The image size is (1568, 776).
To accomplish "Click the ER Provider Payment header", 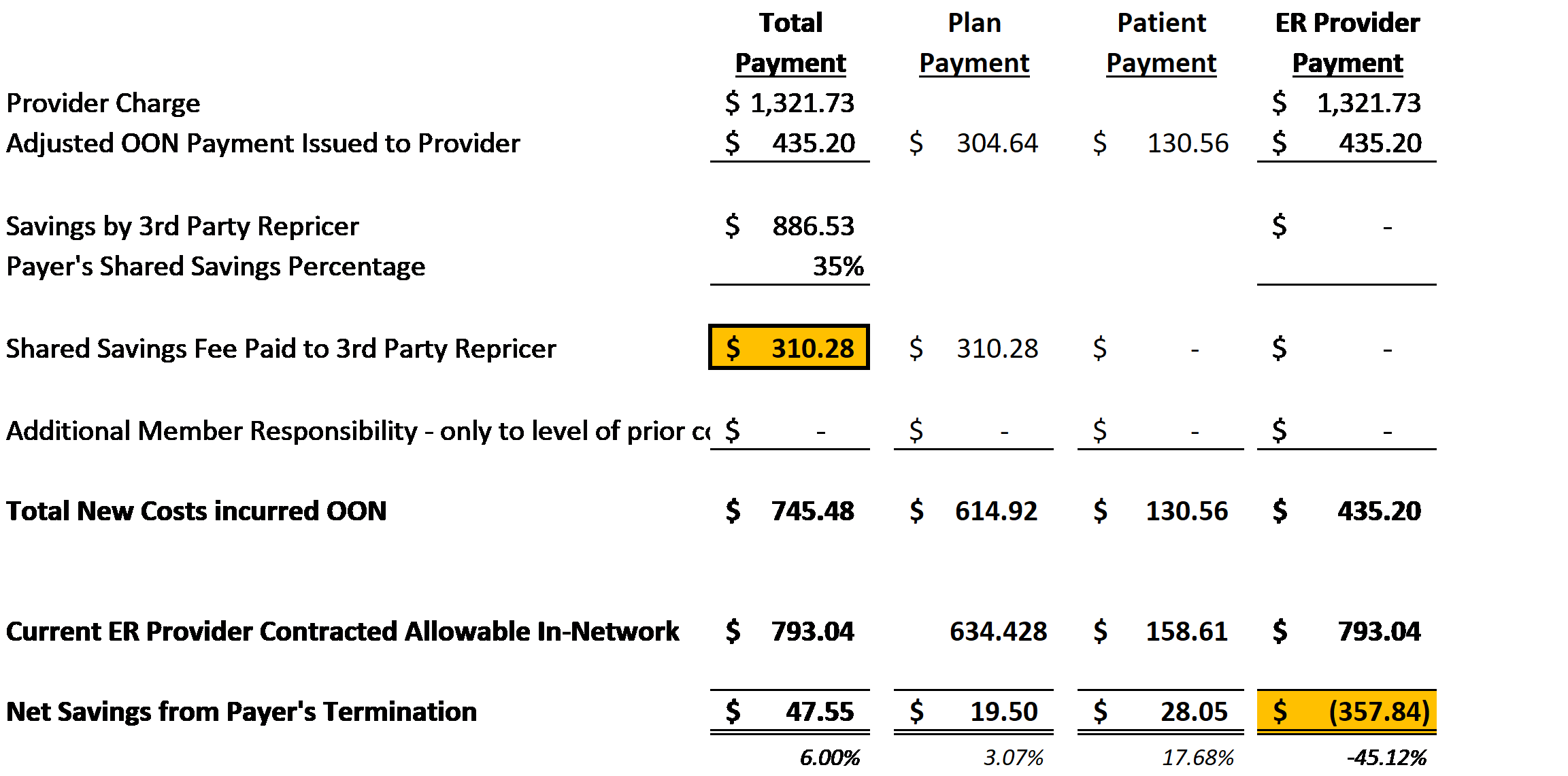I will point(1348,43).
